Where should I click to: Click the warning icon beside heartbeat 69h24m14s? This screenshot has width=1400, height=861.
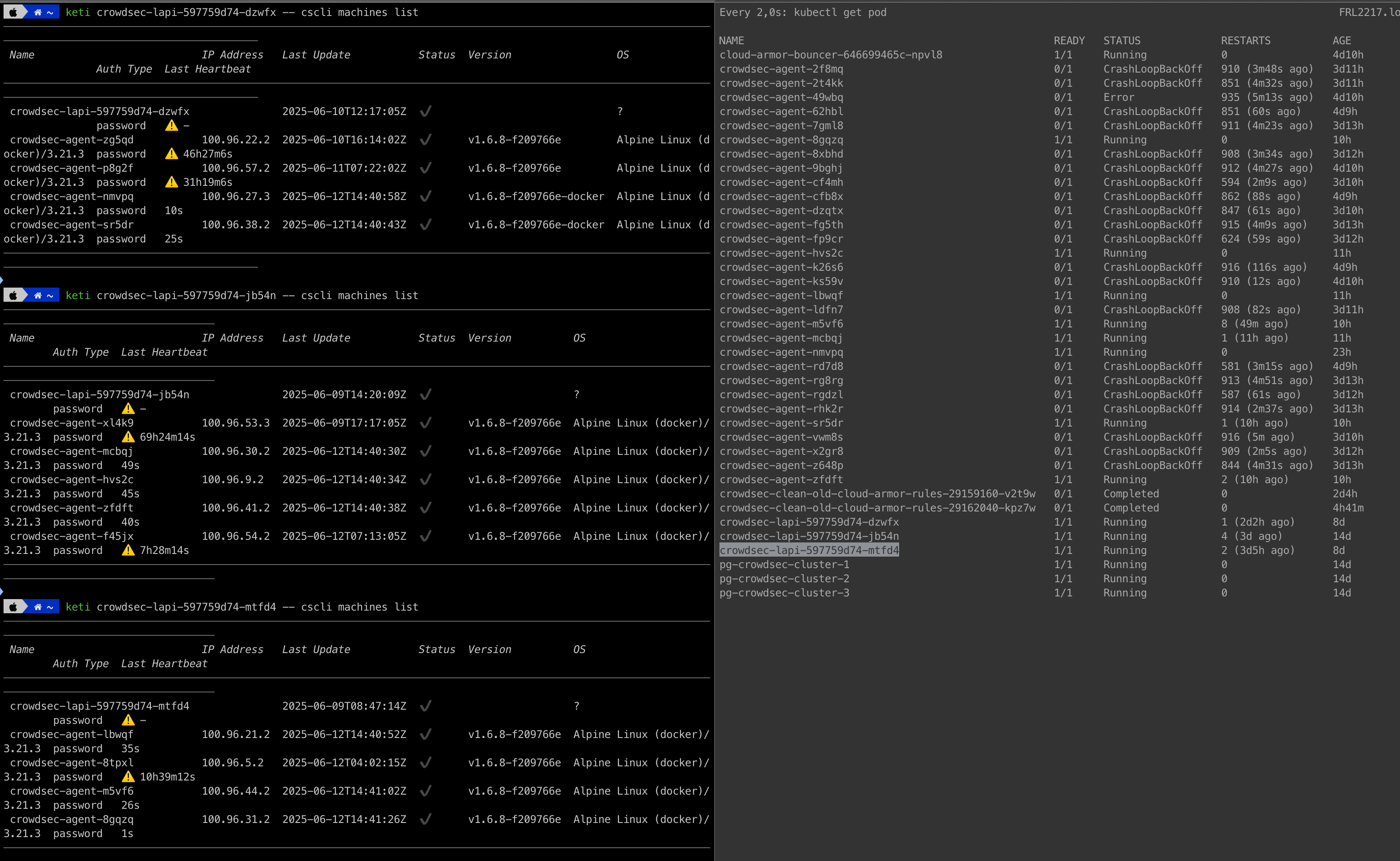128,437
